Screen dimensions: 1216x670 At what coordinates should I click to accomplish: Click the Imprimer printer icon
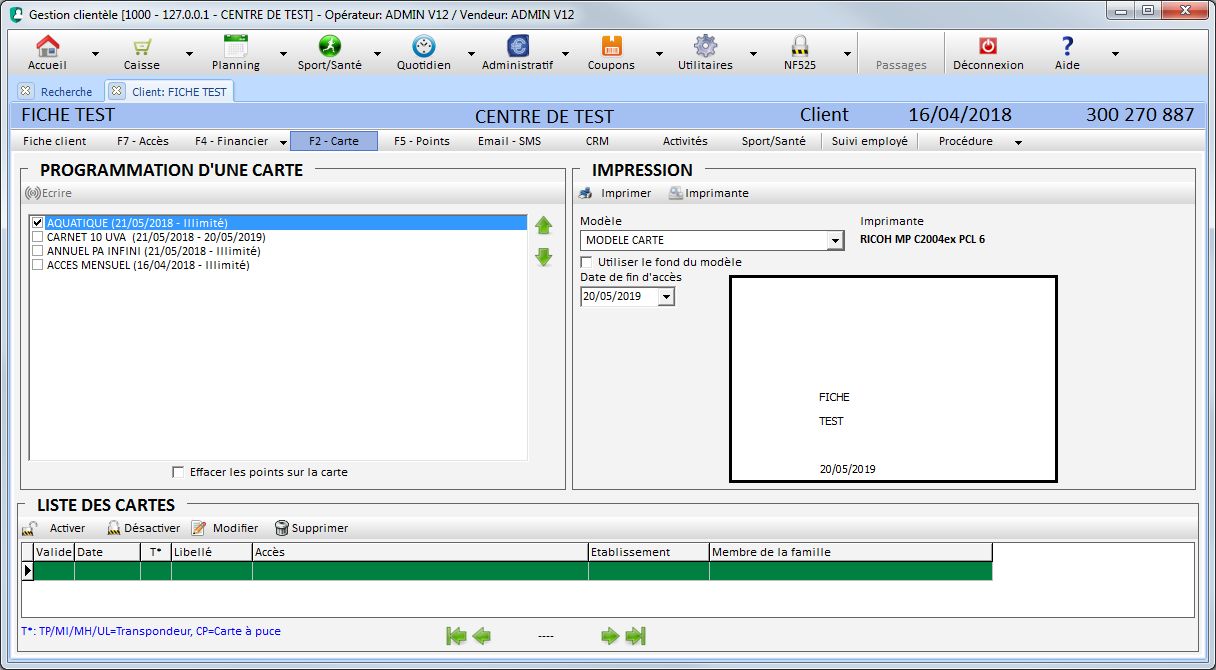pos(587,193)
